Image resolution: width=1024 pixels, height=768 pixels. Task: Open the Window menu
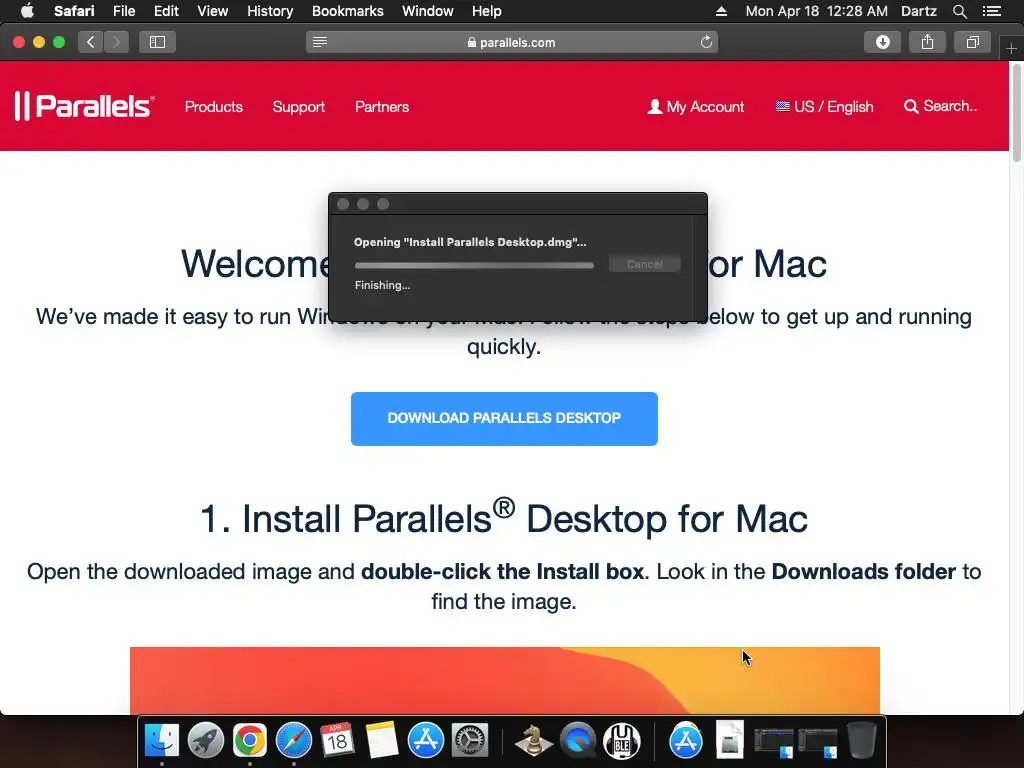(x=427, y=11)
